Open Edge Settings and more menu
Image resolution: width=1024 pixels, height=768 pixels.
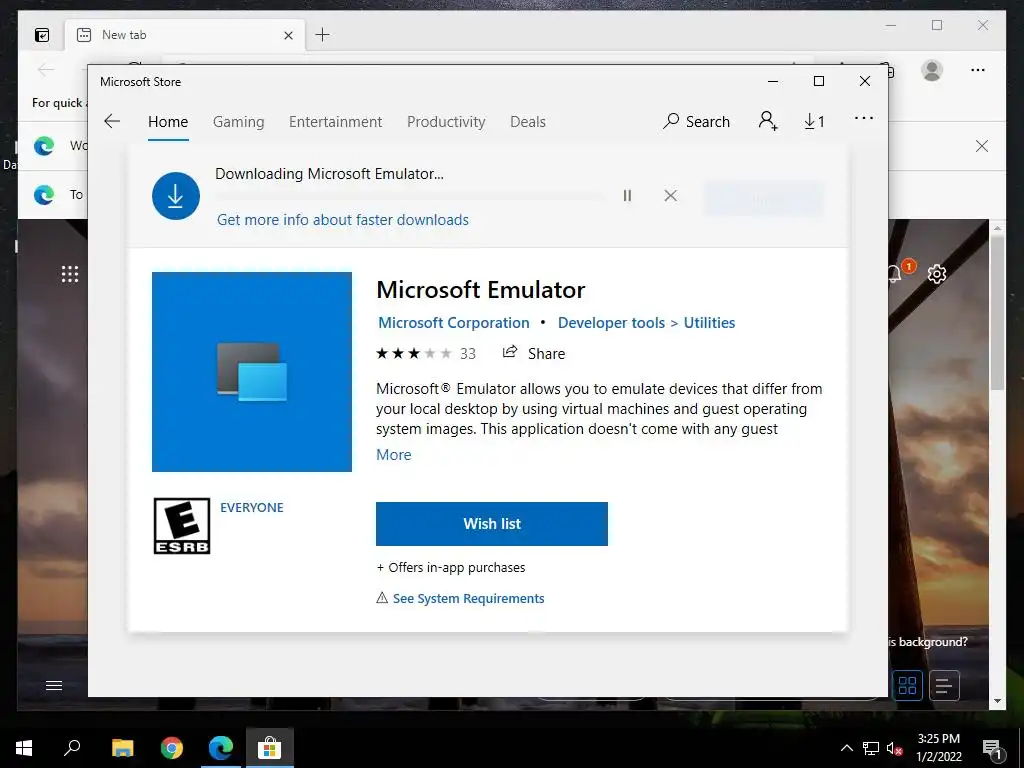pyautogui.click(x=978, y=70)
